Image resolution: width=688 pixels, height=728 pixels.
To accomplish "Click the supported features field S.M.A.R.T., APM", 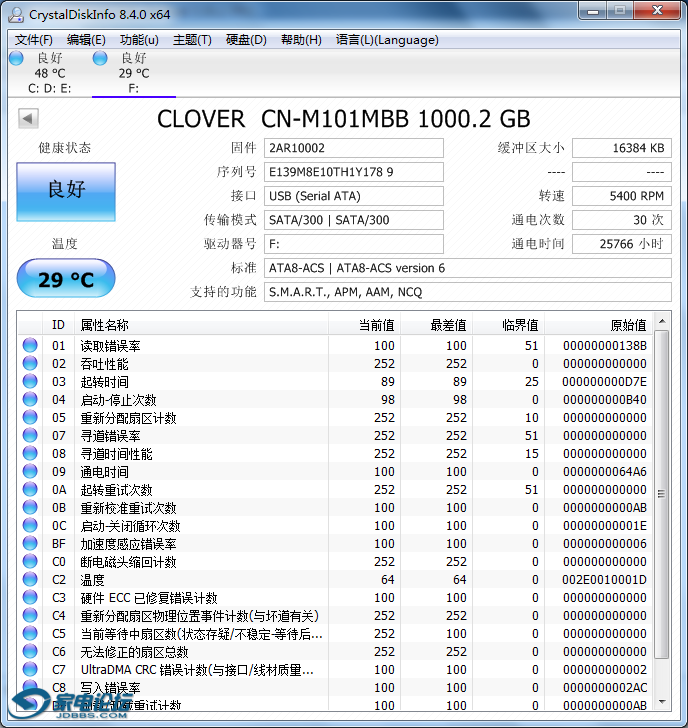I will pyautogui.click(x=467, y=292).
